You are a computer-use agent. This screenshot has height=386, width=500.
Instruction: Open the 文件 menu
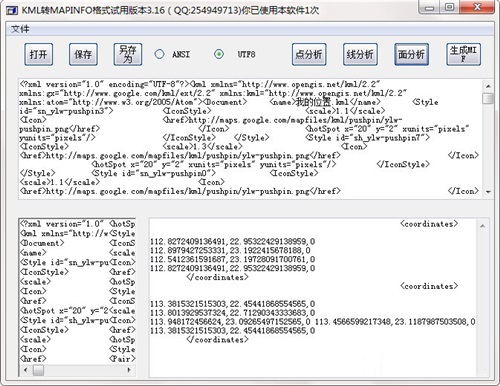coord(20,29)
